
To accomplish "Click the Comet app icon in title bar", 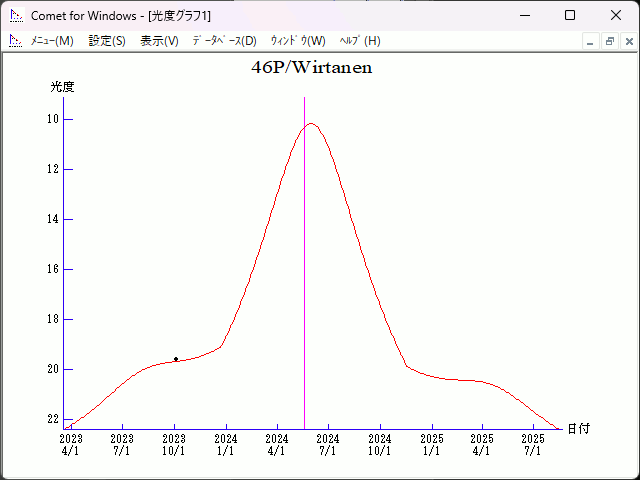I will coord(17,16).
